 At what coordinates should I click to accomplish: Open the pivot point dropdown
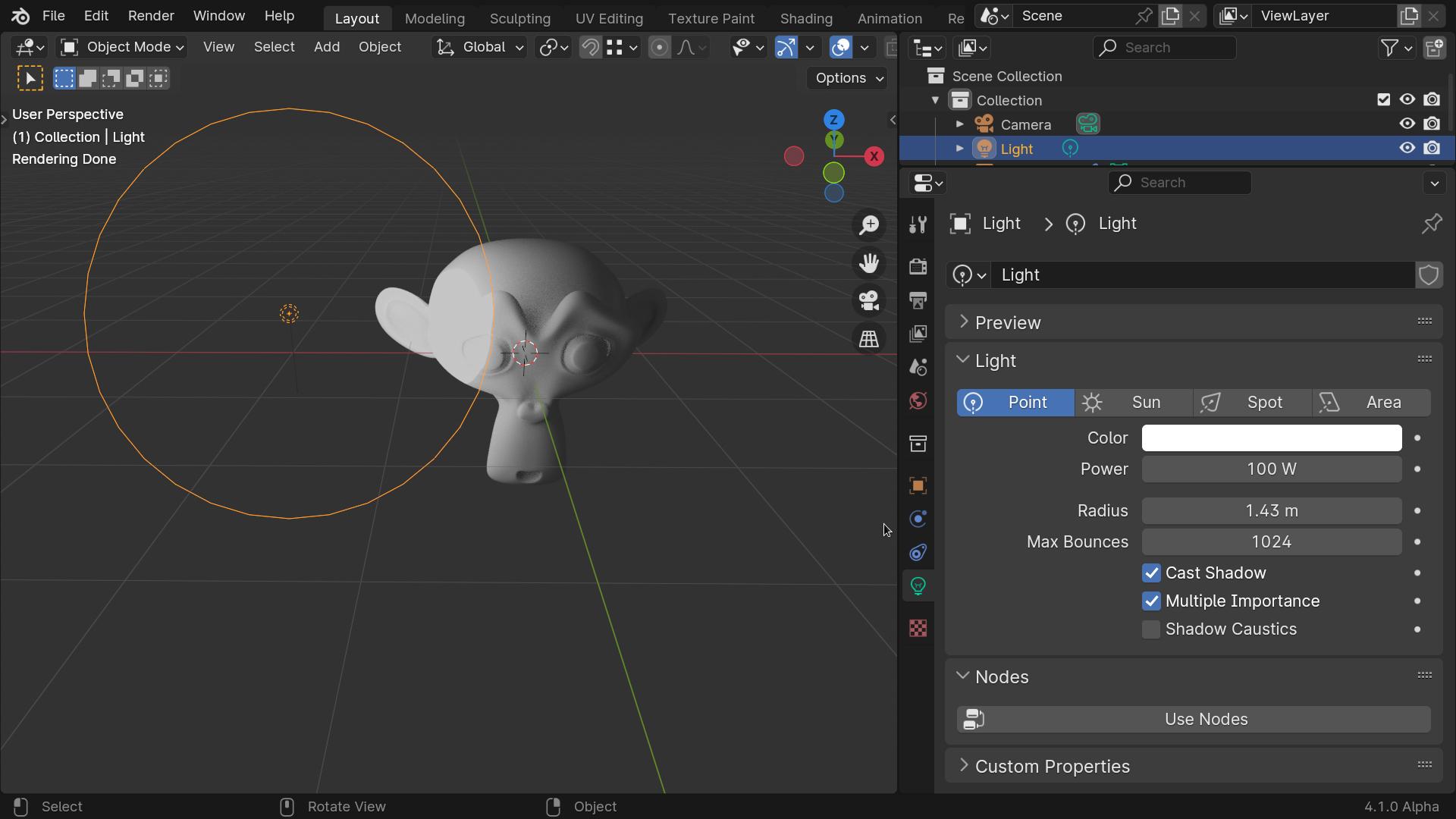point(554,48)
